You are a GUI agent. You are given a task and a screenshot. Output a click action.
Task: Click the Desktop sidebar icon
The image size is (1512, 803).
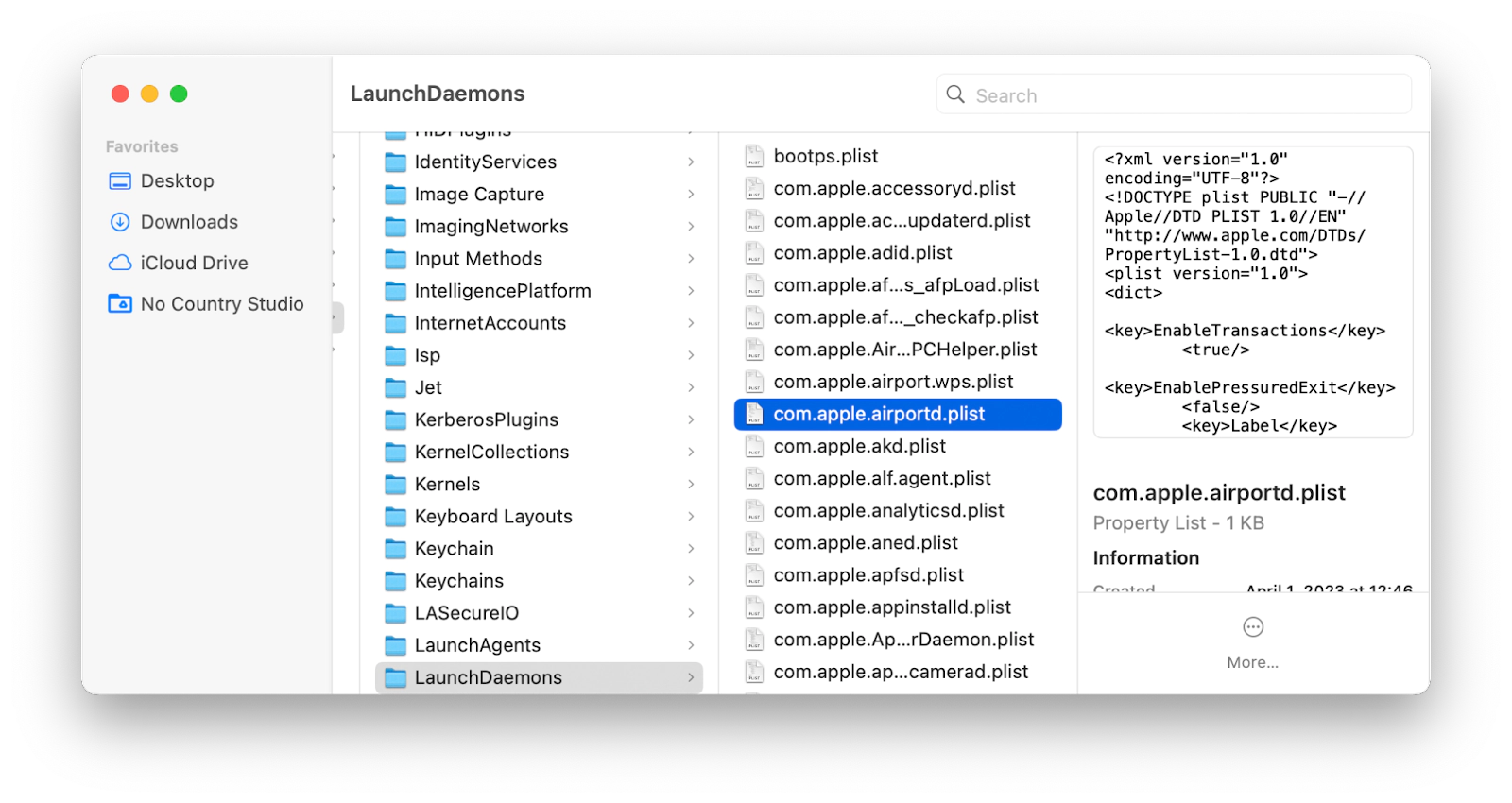(x=120, y=180)
